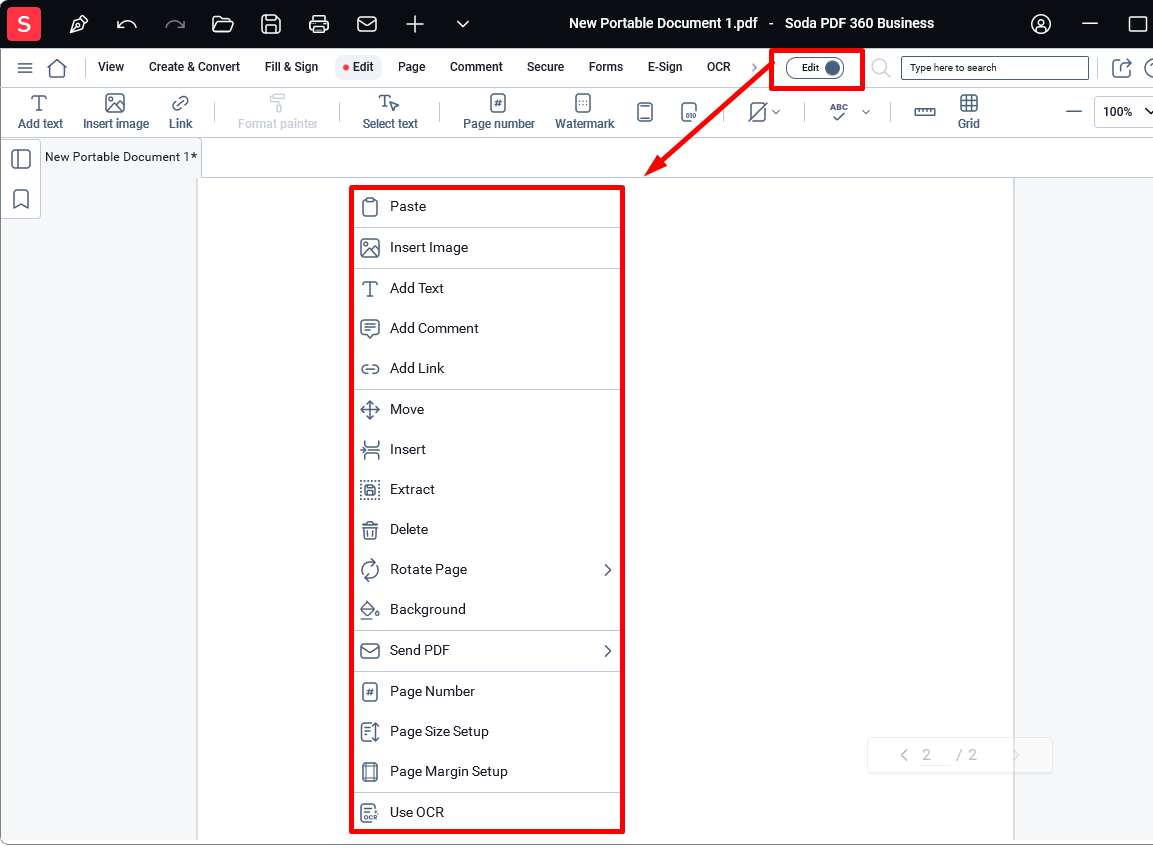1153x849 pixels.
Task: Choose Move in the context menu
Action: (488, 409)
